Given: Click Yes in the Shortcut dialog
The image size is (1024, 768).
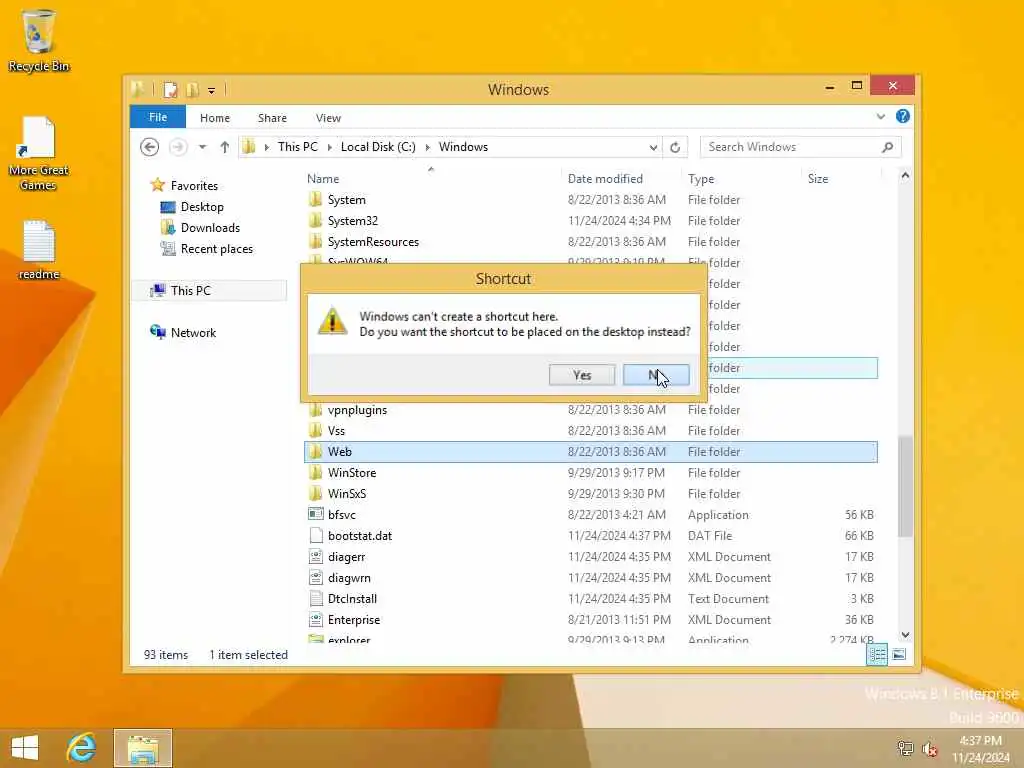Looking at the screenshot, I should pyautogui.click(x=581, y=375).
